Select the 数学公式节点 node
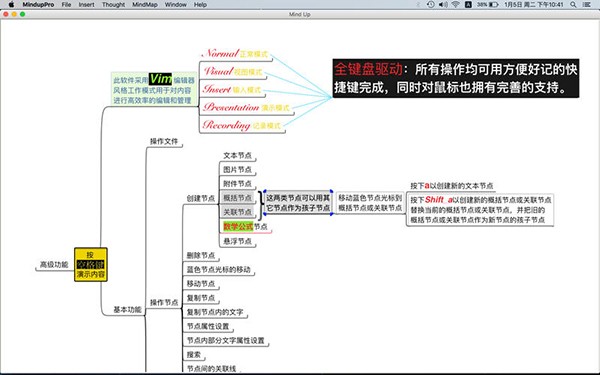 click(245, 227)
